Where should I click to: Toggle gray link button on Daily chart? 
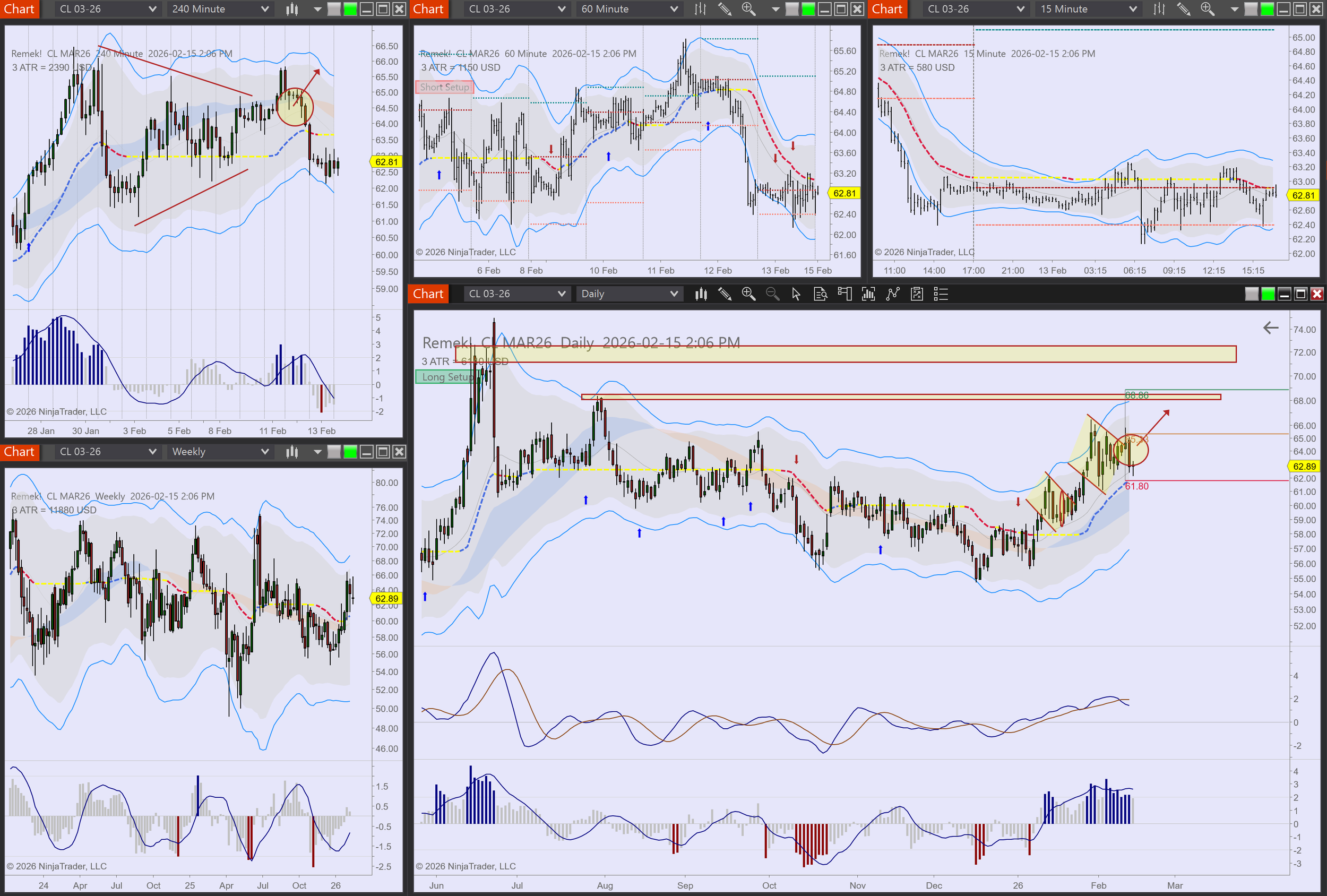coord(1252,294)
